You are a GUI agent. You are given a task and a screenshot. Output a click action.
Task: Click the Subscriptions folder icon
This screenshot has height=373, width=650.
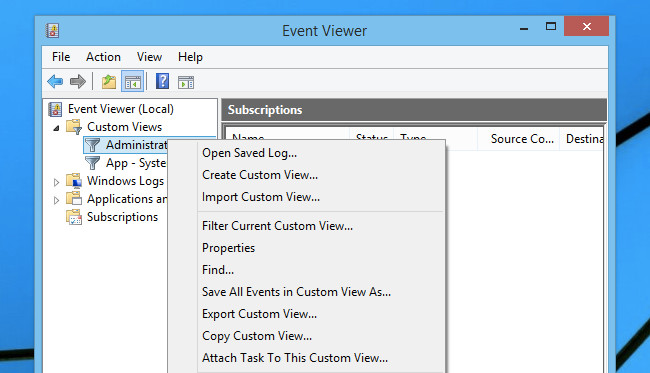coord(74,217)
